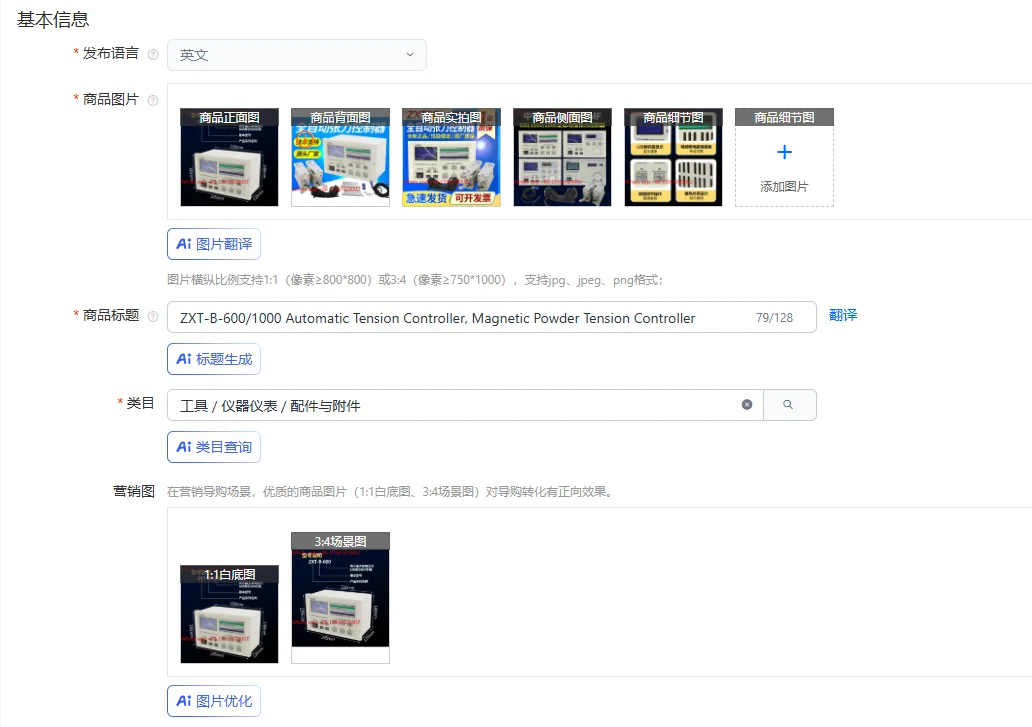Select the 商品实拍图 thumbnail
The image size is (1032, 727).
(x=452, y=157)
